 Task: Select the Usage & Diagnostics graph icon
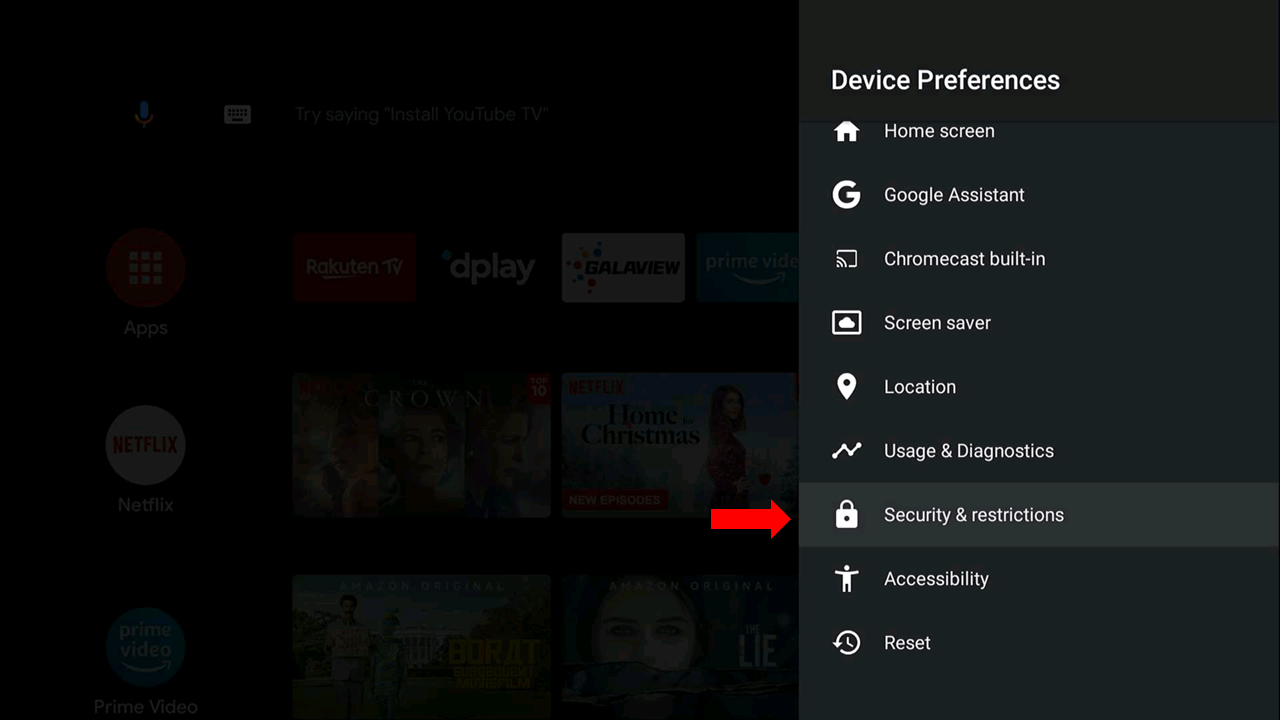[846, 451]
